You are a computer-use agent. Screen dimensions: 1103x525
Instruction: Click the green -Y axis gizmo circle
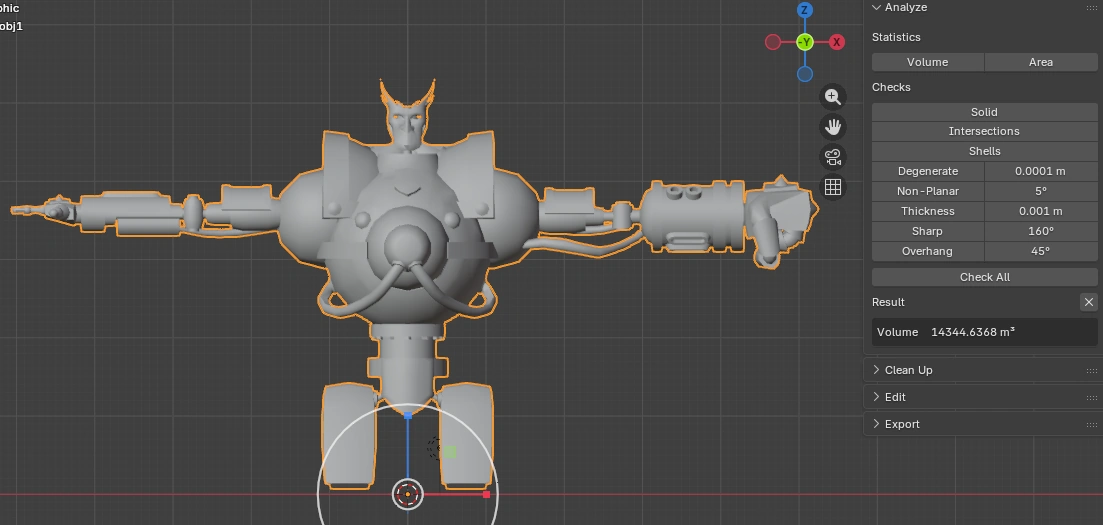pyautogui.click(x=805, y=42)
